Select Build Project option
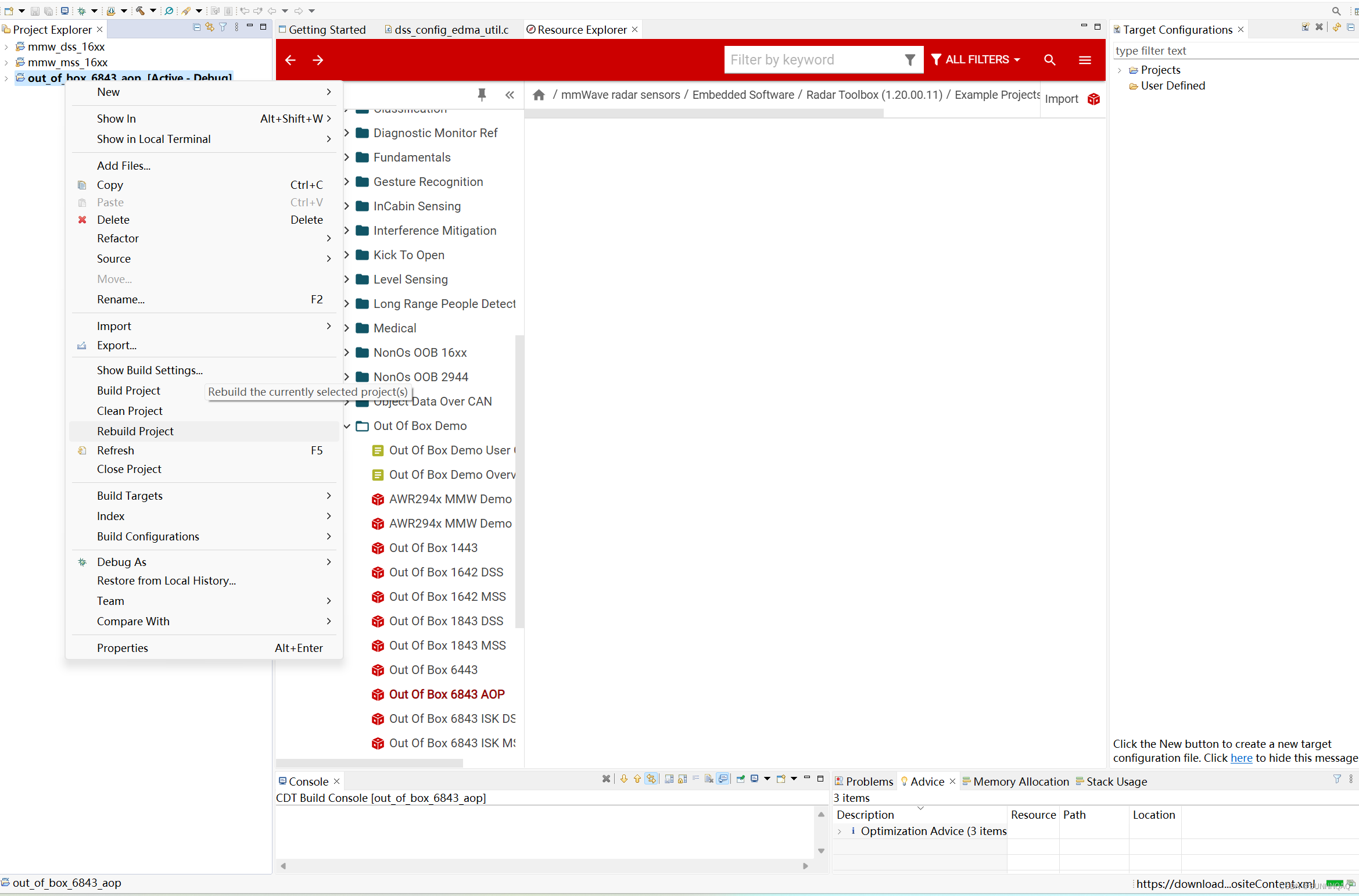 click(128, 390)
